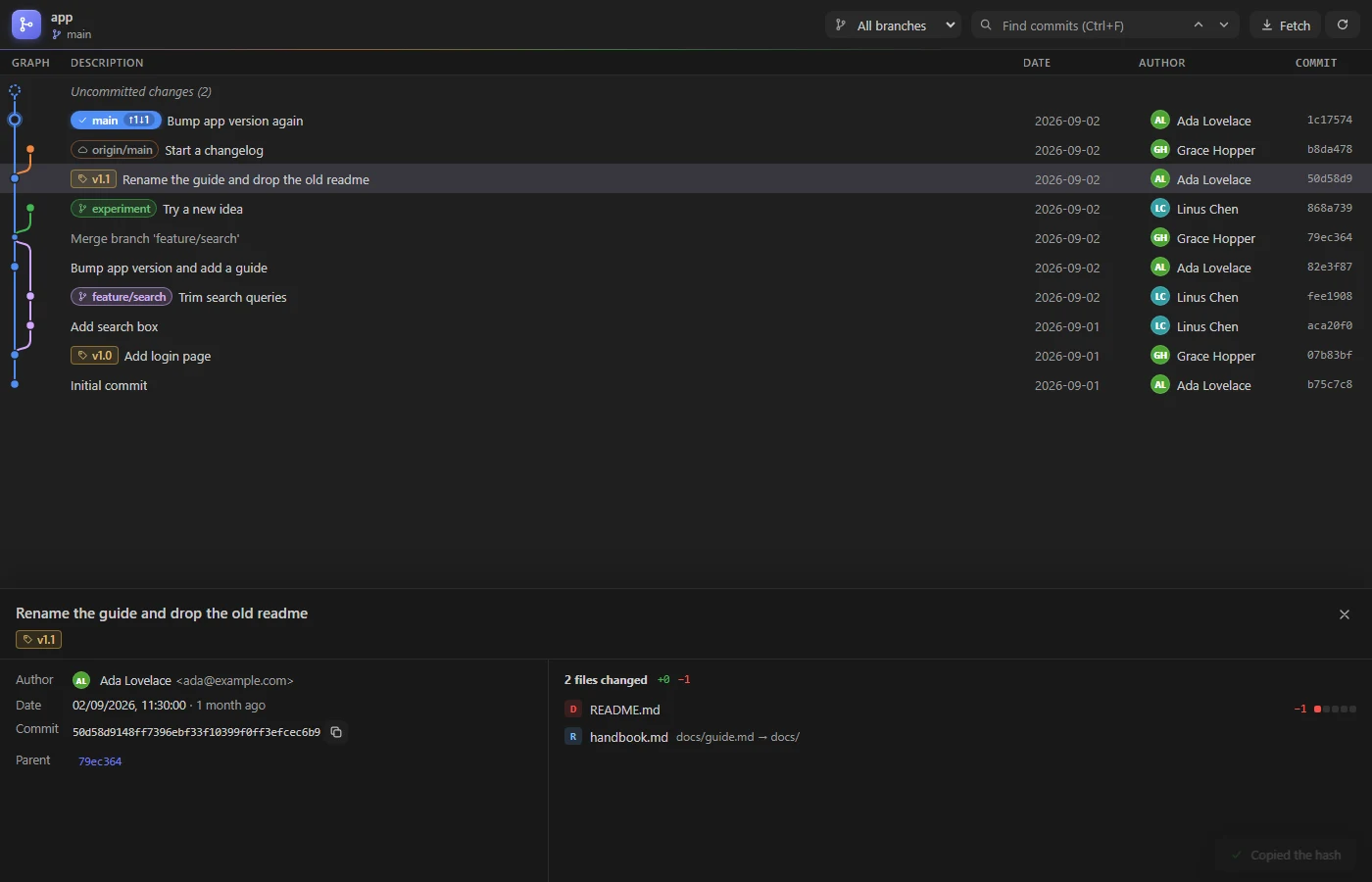Click the app repository logo icon
1372x882 pixels.
(26, 24)
